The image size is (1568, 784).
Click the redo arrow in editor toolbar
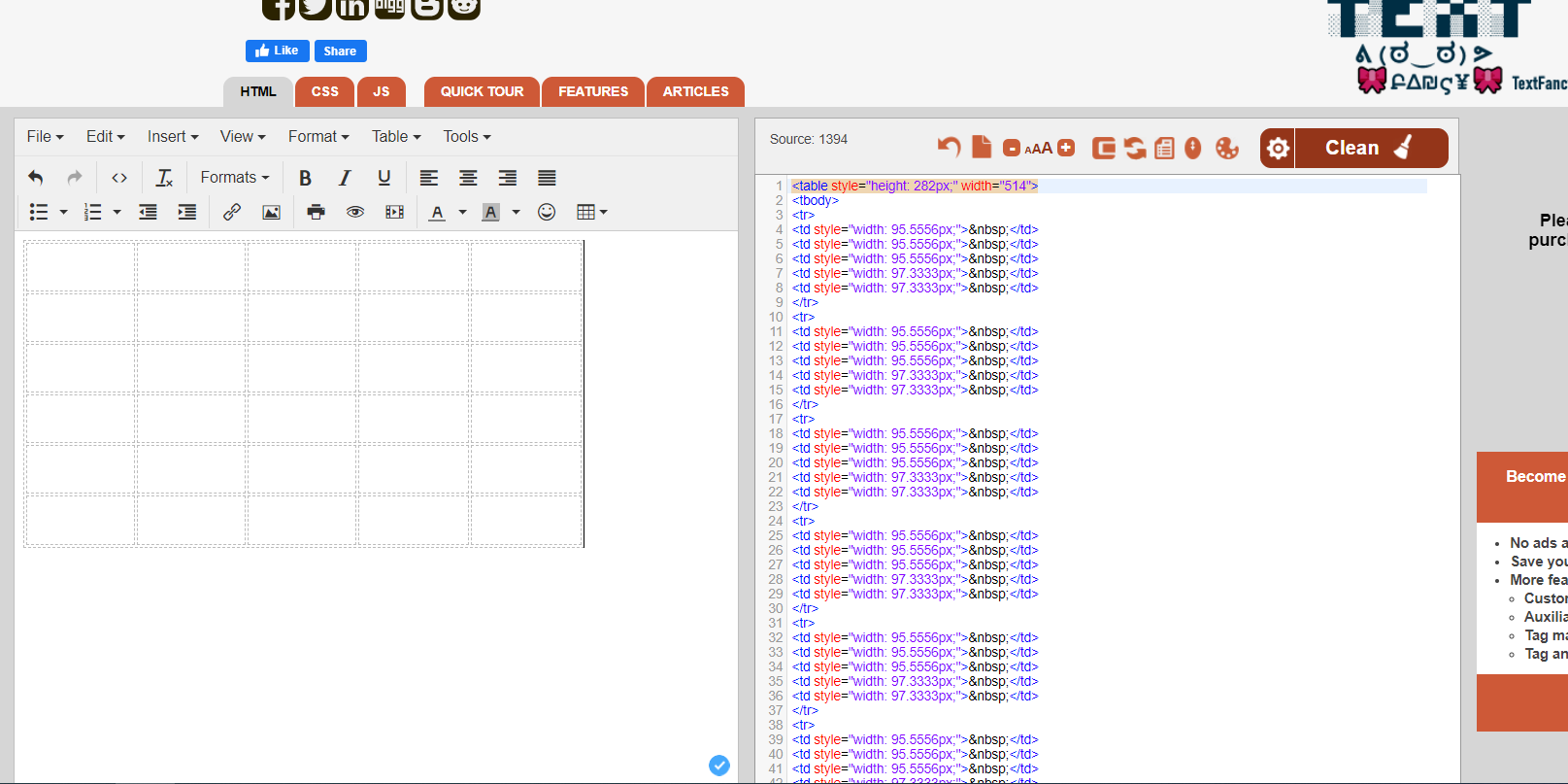(75, 178)
